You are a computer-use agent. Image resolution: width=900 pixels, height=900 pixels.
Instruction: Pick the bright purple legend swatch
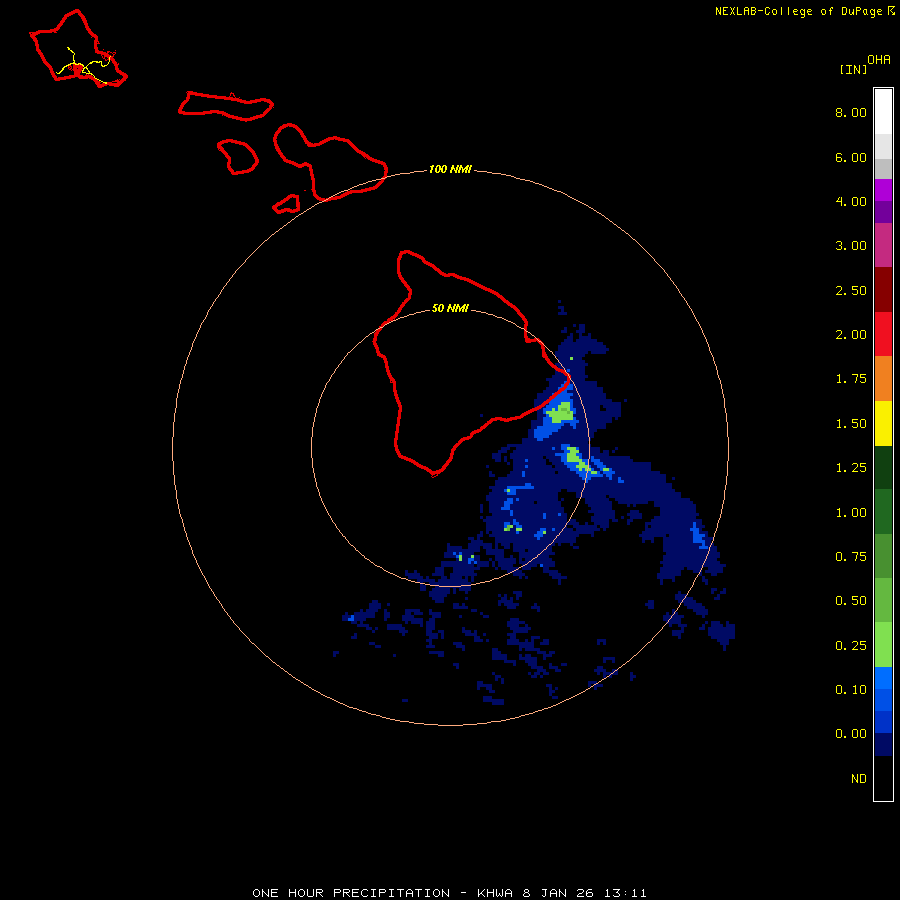tap(883, 190)
